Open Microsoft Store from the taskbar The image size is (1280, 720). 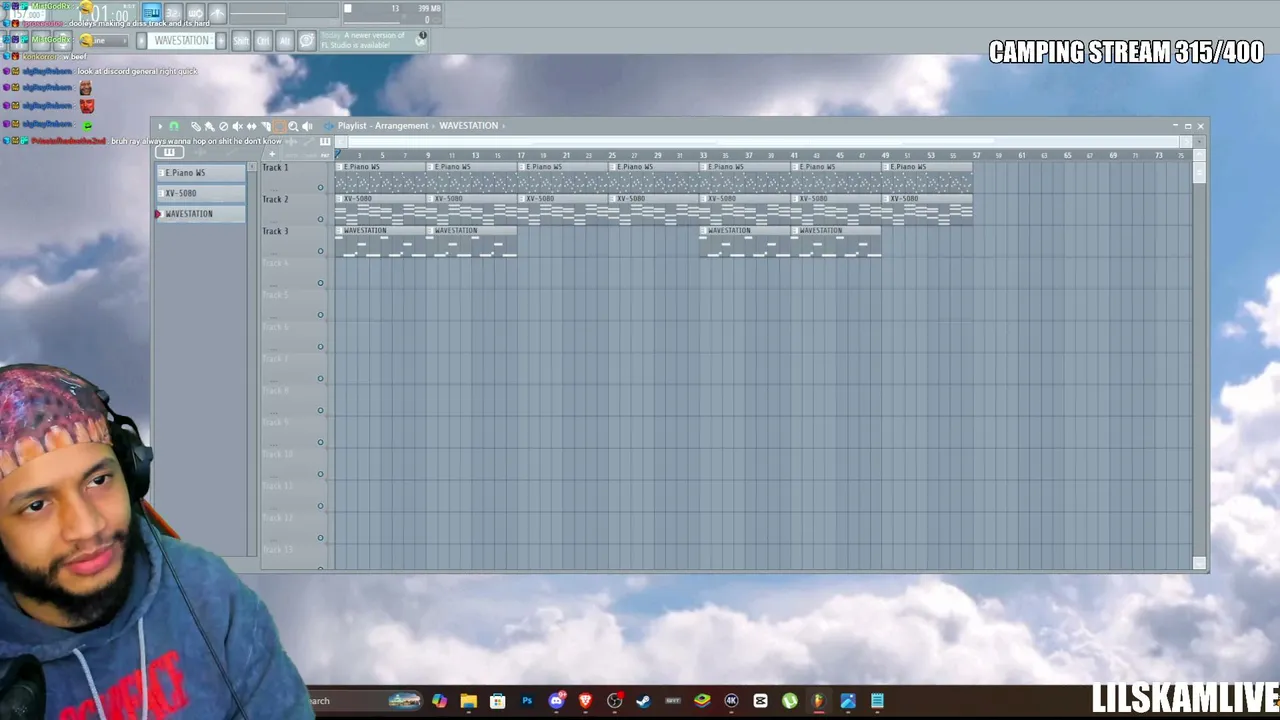click(497, 701)
